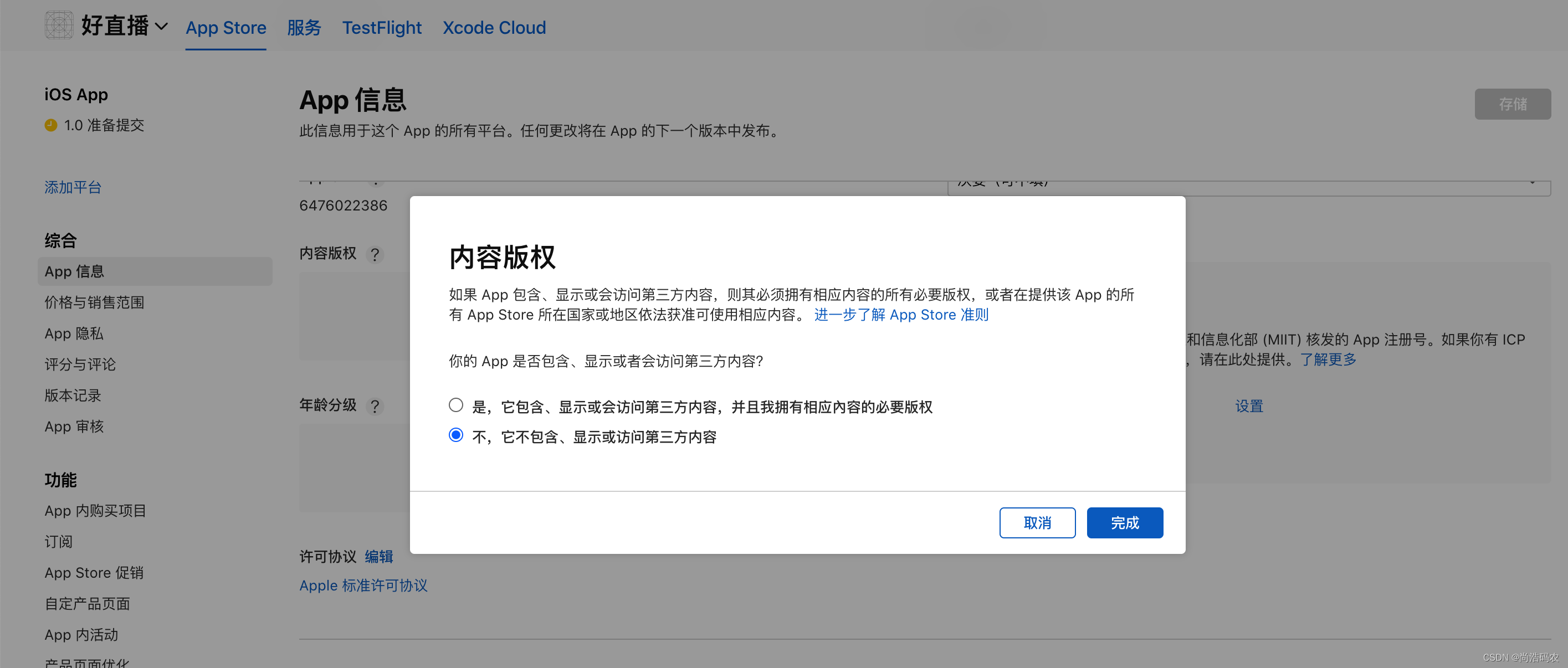Click the 了解更多 link about ICP

(1328, 359)
